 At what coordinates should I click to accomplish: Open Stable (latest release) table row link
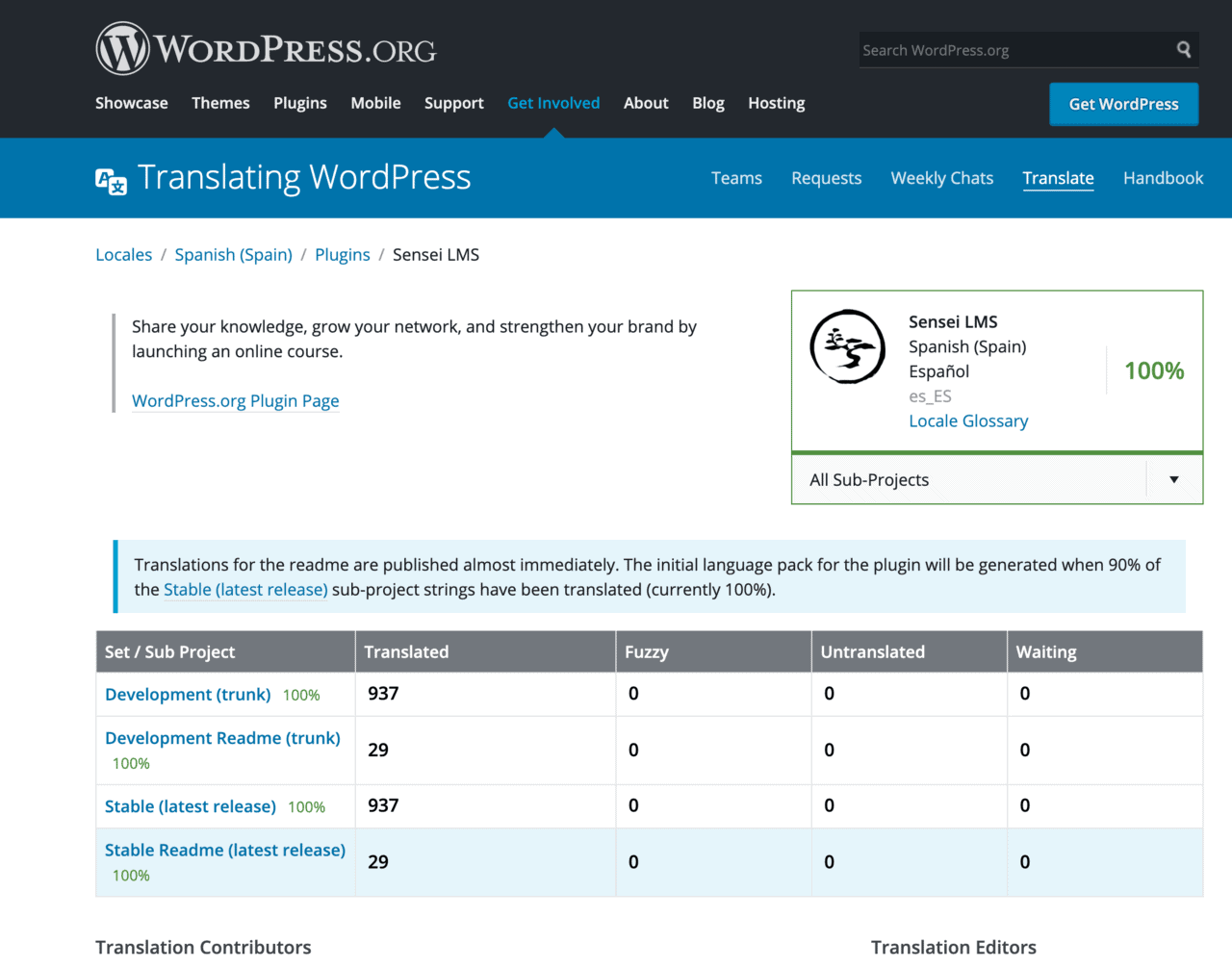pyautogui.click(x=191, y=806)
